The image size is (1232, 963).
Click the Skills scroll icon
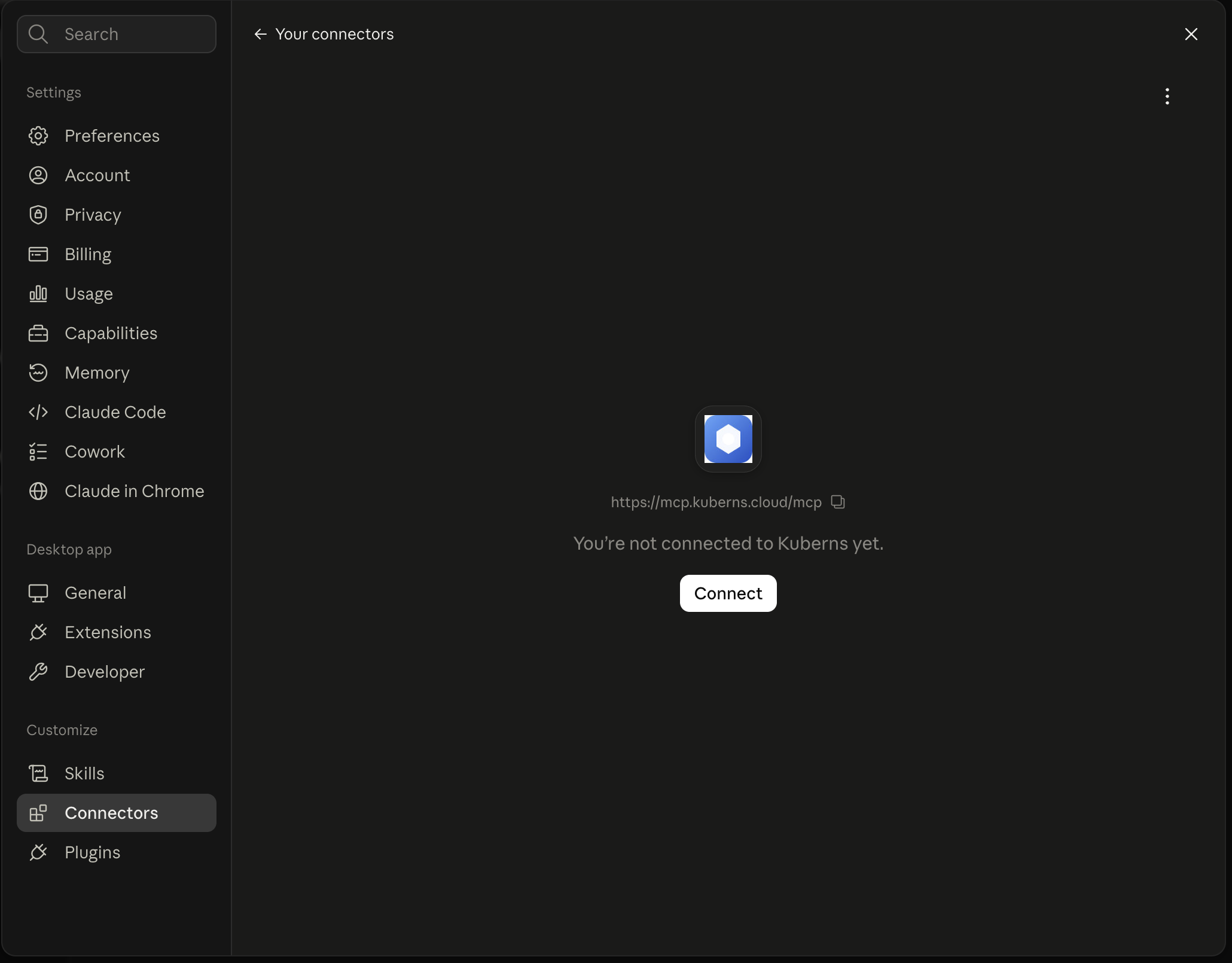38,773
